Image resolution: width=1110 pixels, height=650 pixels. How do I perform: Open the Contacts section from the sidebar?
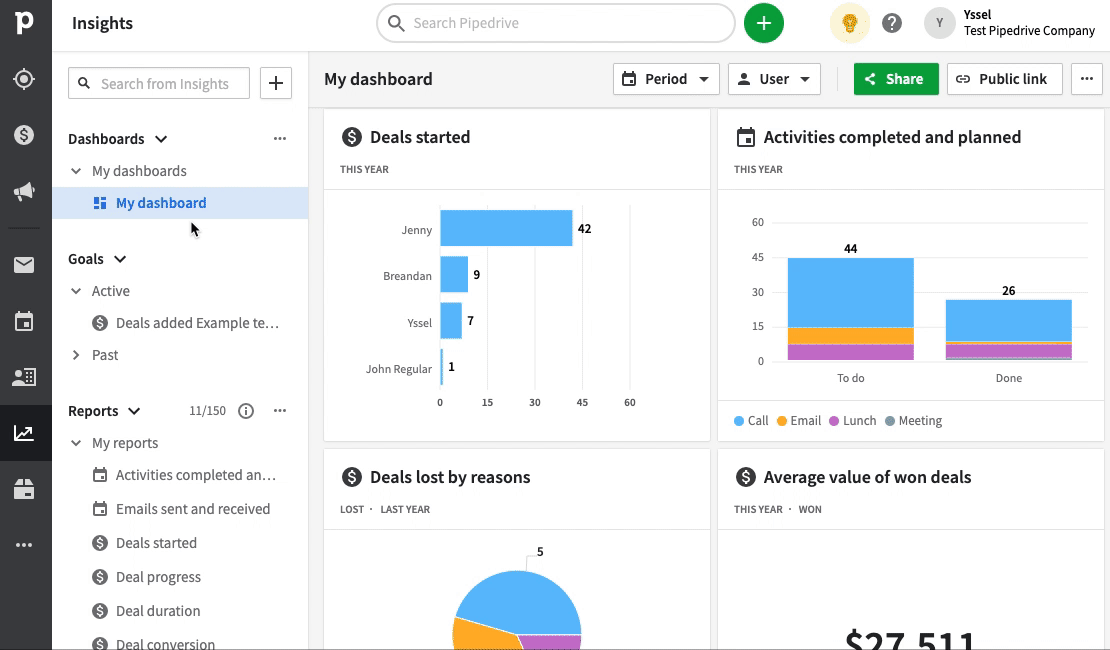click(25, 376)
